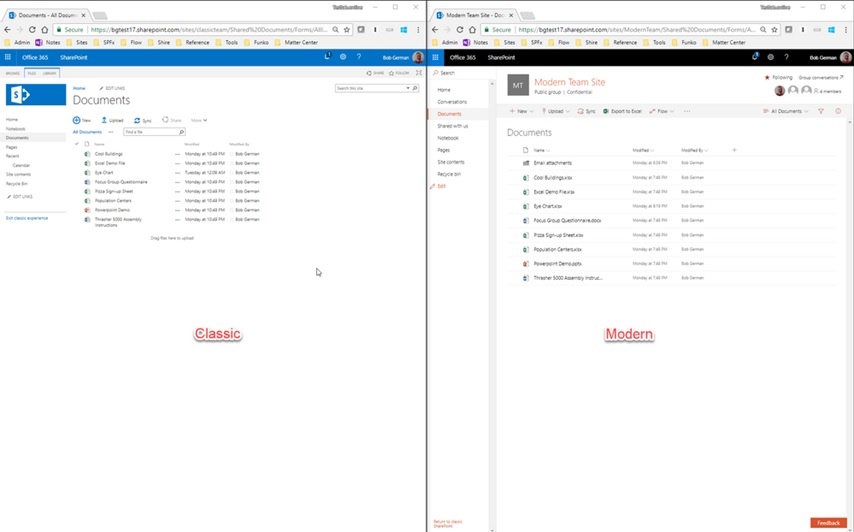Open settings gear in Modern window header
This screenshot has height=532, width=854.
tap(771, 57)
